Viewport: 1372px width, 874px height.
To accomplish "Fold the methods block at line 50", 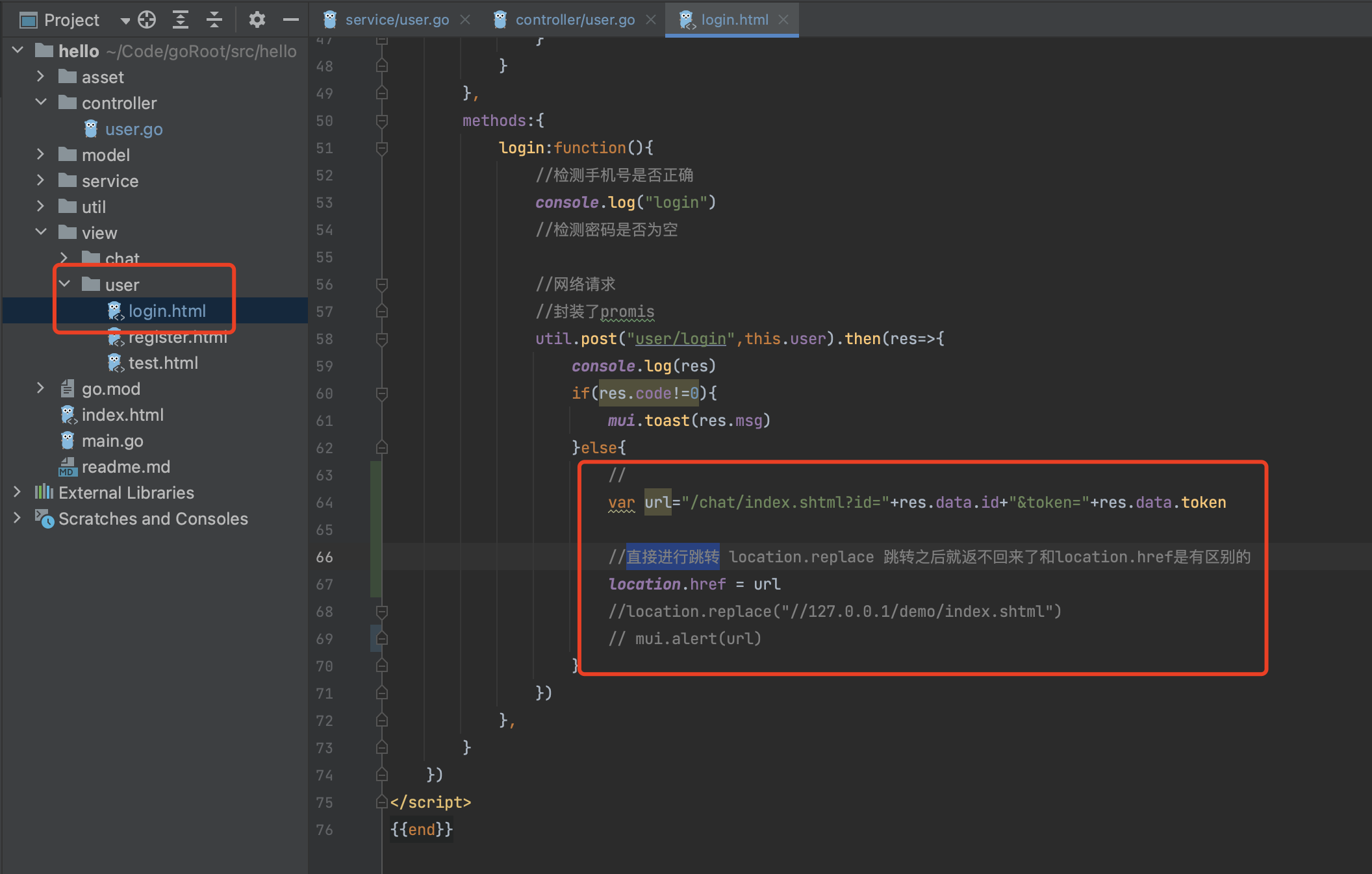I will 382,121.
